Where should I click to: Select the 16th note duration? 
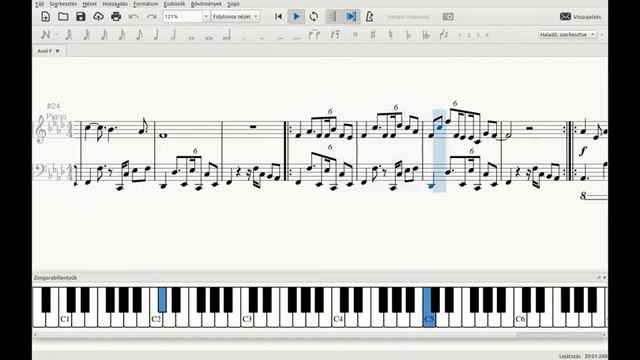[x=122, y=35]
